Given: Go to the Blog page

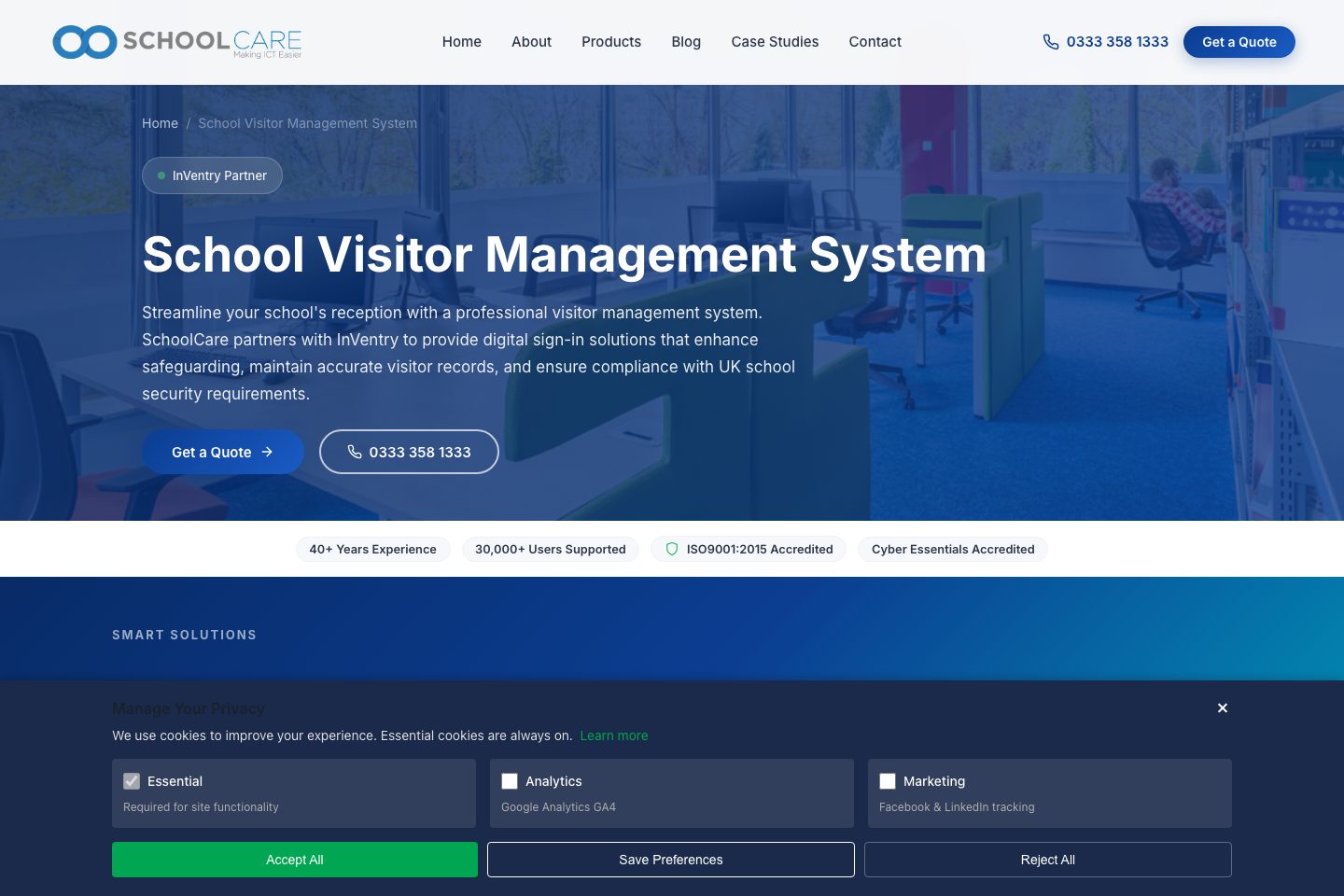Looking at the screenshot, I should (x=686, y=42).
